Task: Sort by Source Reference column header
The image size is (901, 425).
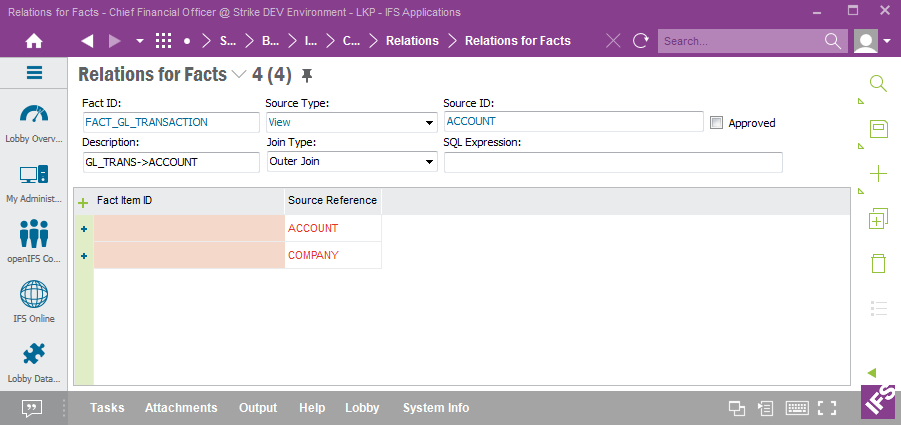Action: coord(333,200)
